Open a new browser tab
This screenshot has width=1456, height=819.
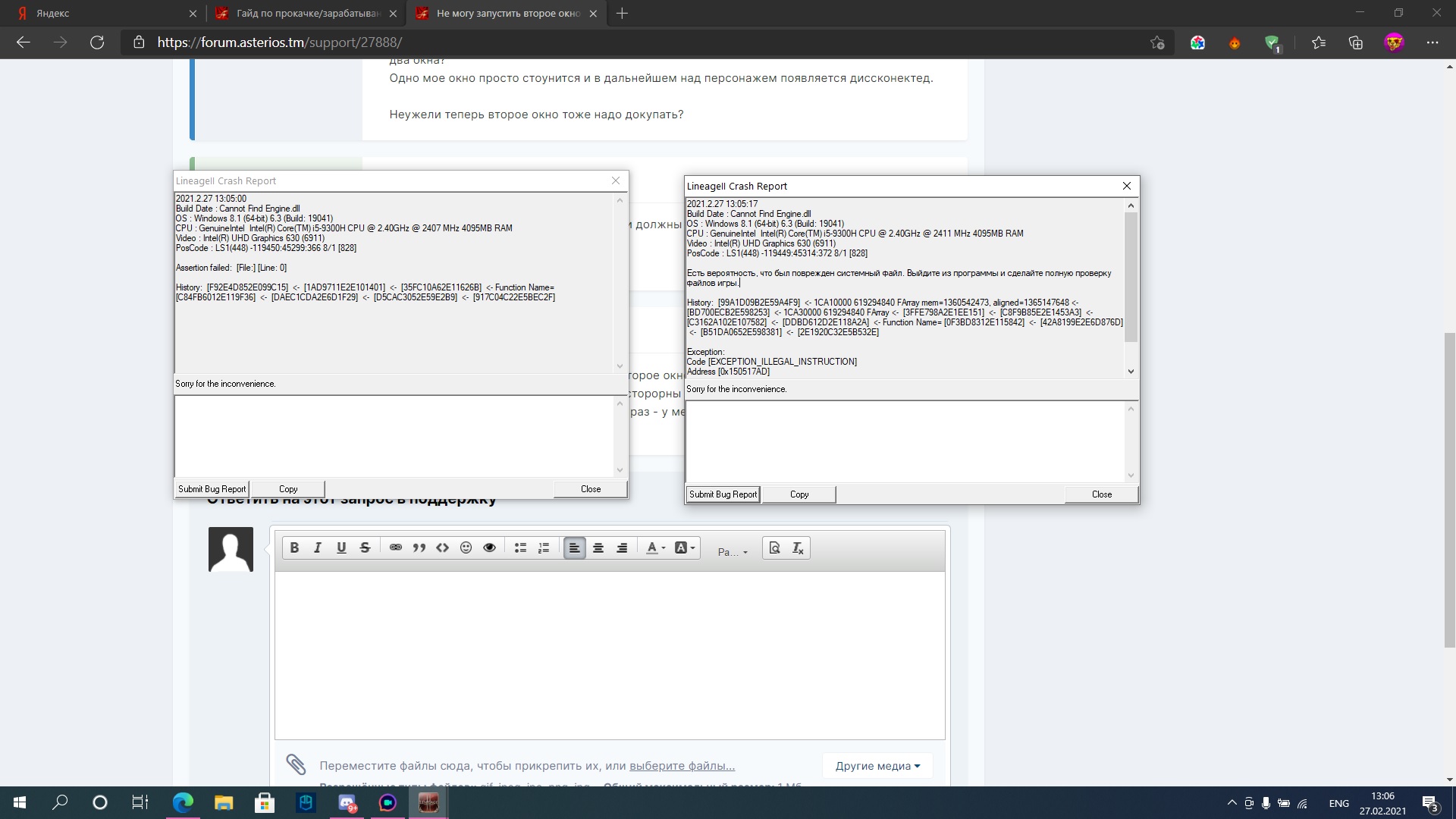pyautogui.click(x=622, y=13)
